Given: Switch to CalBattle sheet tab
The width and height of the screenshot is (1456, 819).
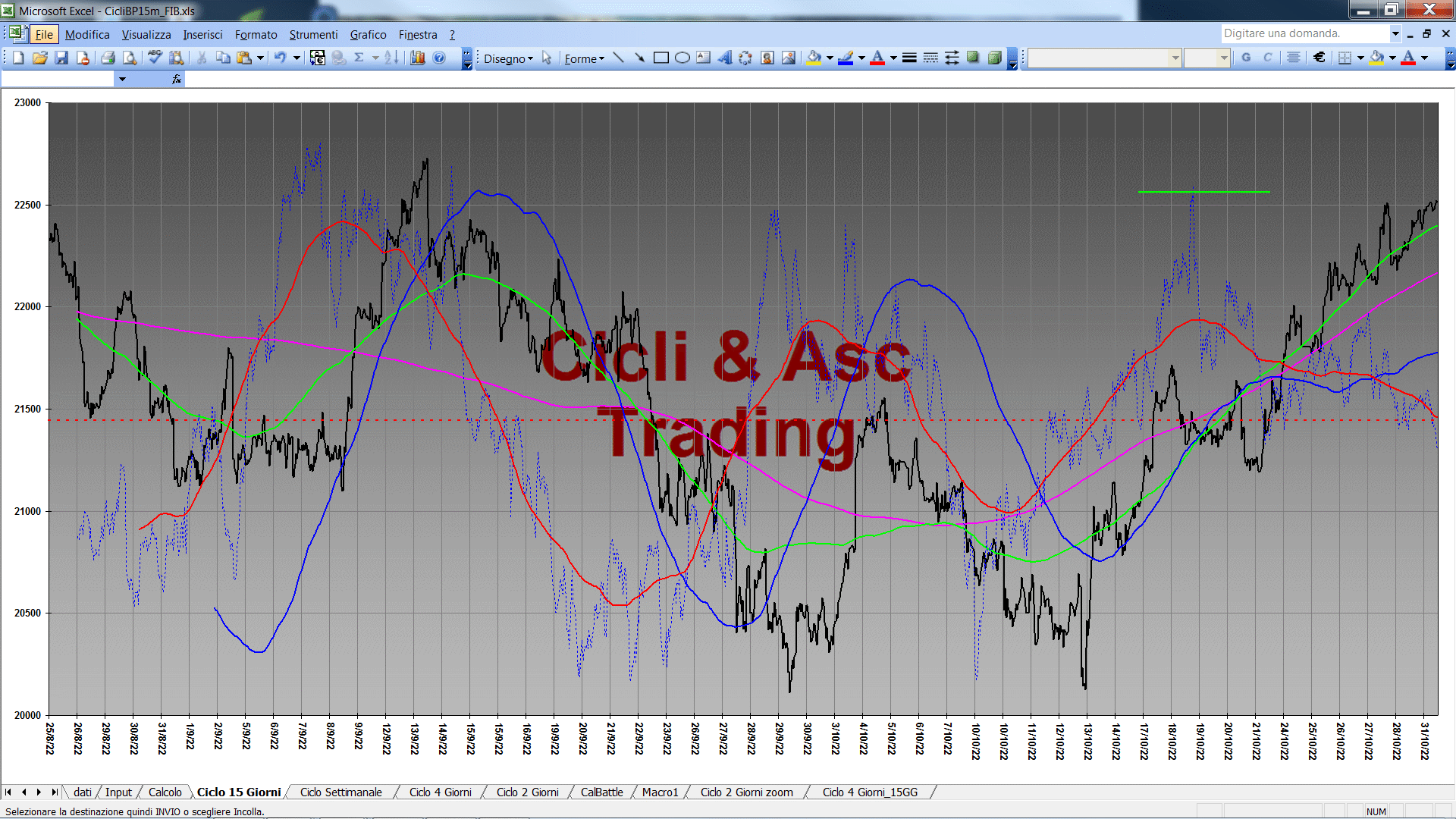Looking at the screenshot, I should (601, 792).
